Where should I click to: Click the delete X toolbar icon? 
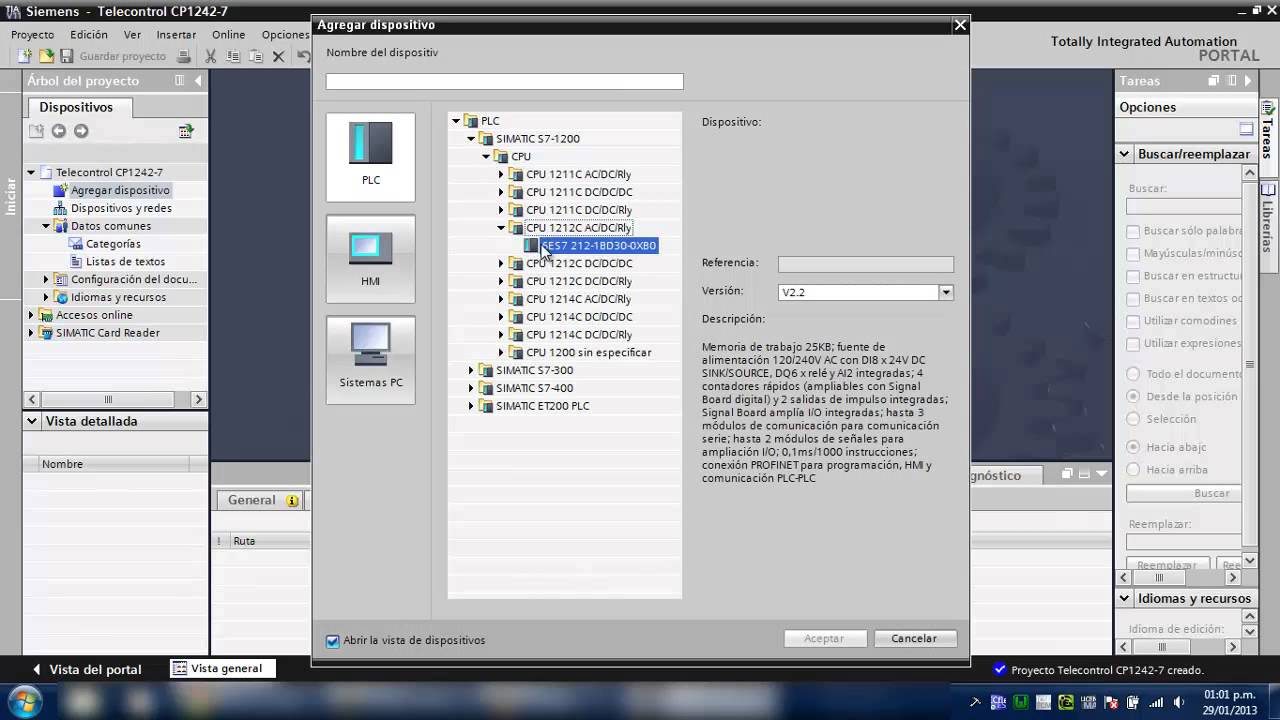pyautogui.click(x=279, y=57)
